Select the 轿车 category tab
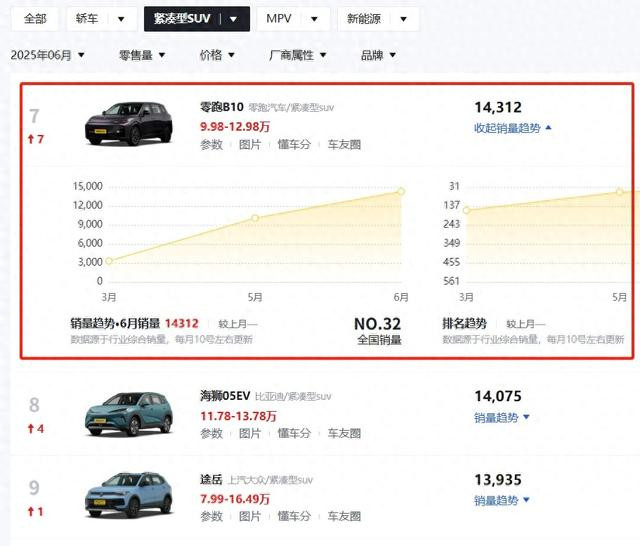This screenshot has height=546, width=640. click(x=87, y=19)
